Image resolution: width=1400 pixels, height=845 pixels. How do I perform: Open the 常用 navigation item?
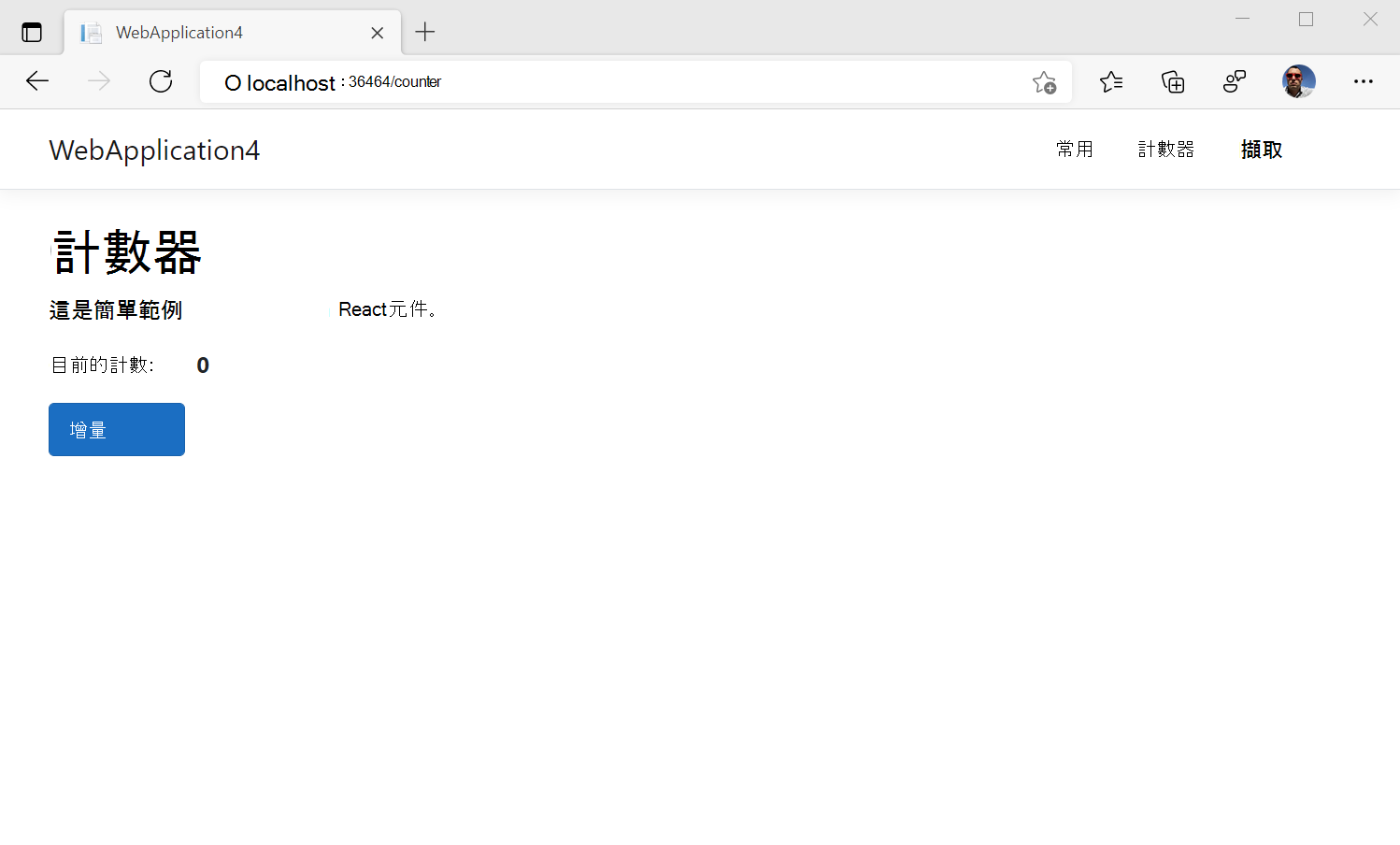click(1075, 149)
